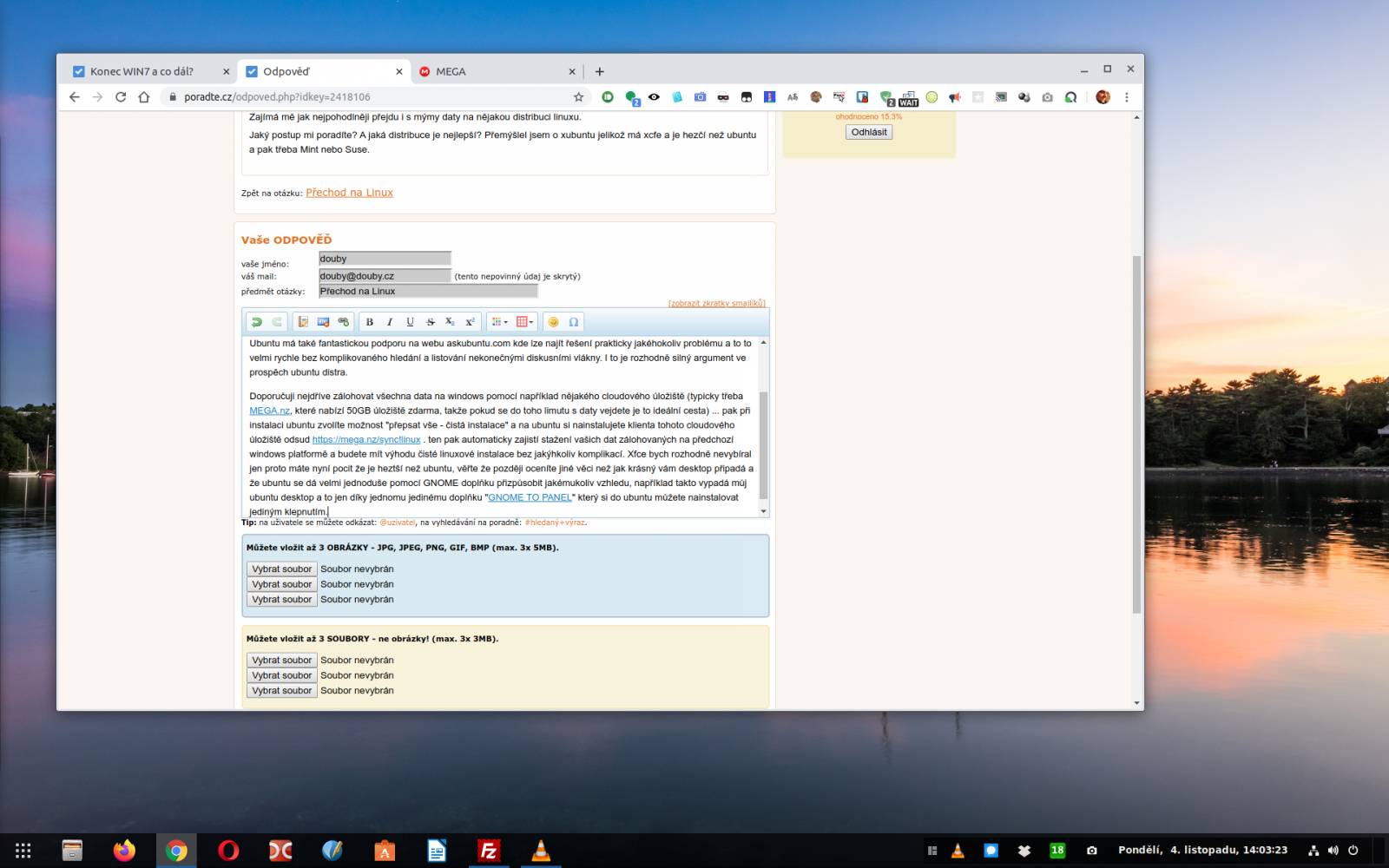This screenshot has height=868, width=1389.
Task: Bookmark this page with the star
Action: 578,97
